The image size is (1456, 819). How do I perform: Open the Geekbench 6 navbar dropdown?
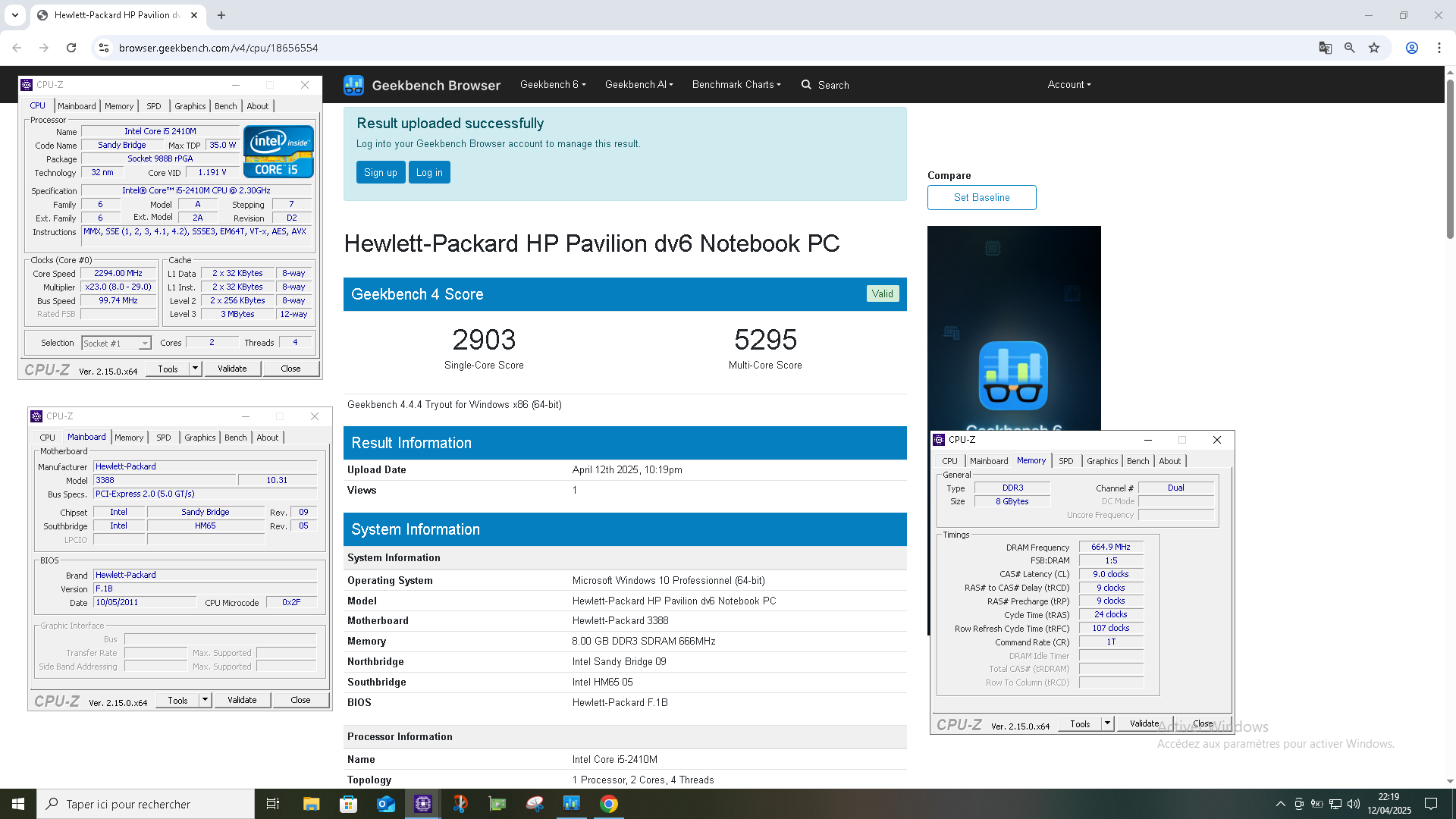(553, 85)
